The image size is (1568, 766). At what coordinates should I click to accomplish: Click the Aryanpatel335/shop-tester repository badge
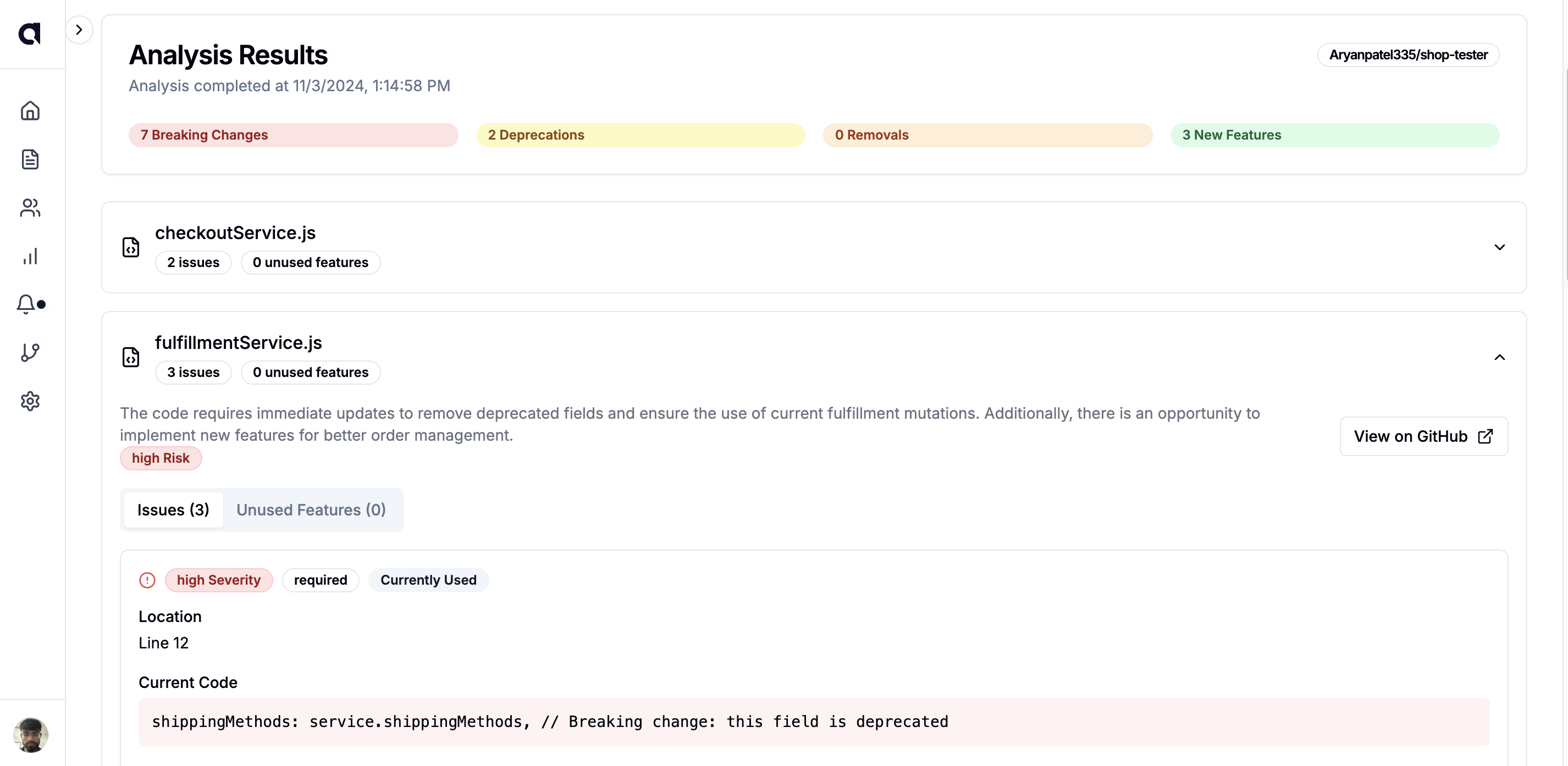click(1408, 55)
